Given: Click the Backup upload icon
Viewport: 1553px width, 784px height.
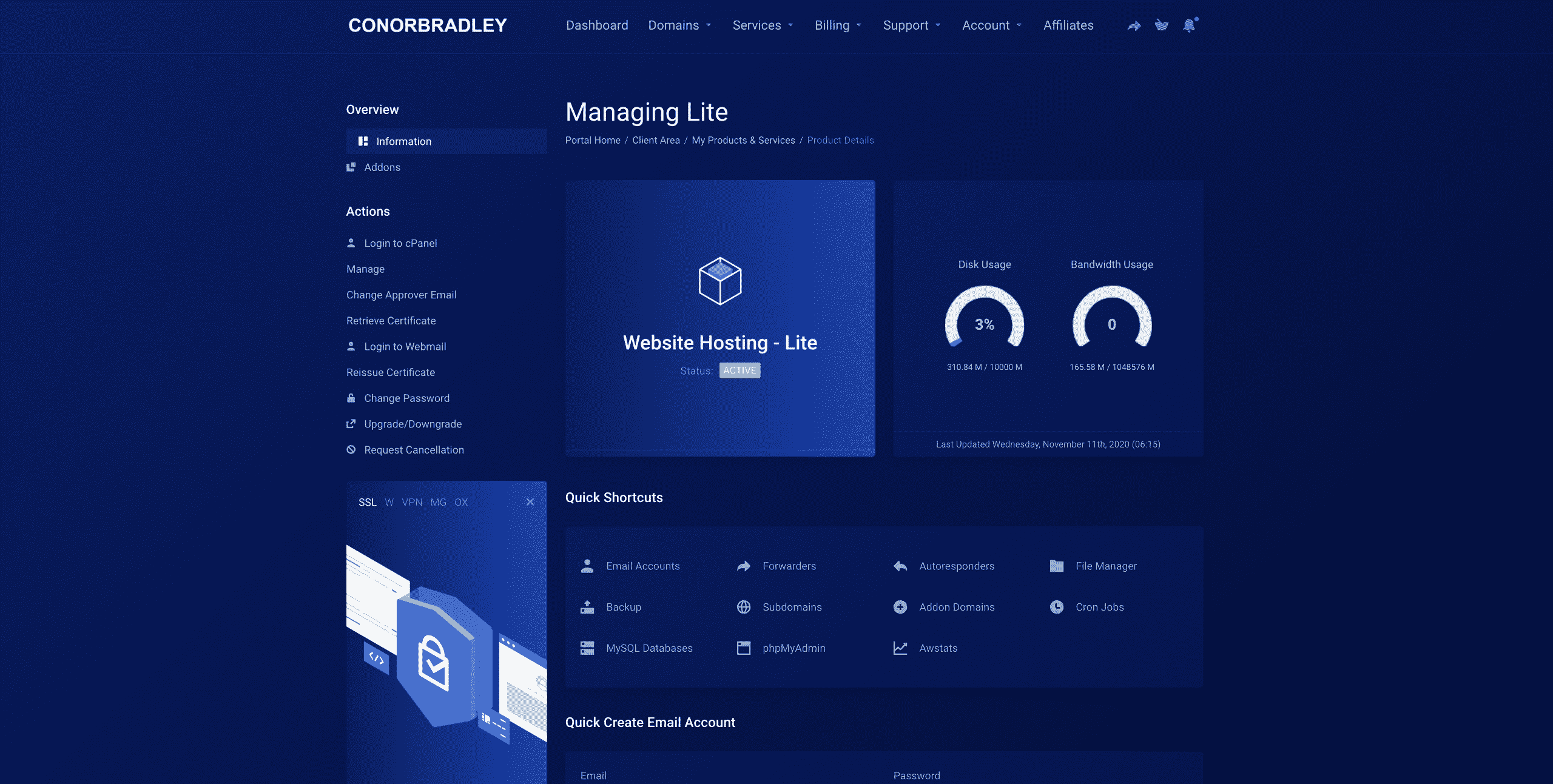Looking at the screenshot, I should click(x=587, y=607).
